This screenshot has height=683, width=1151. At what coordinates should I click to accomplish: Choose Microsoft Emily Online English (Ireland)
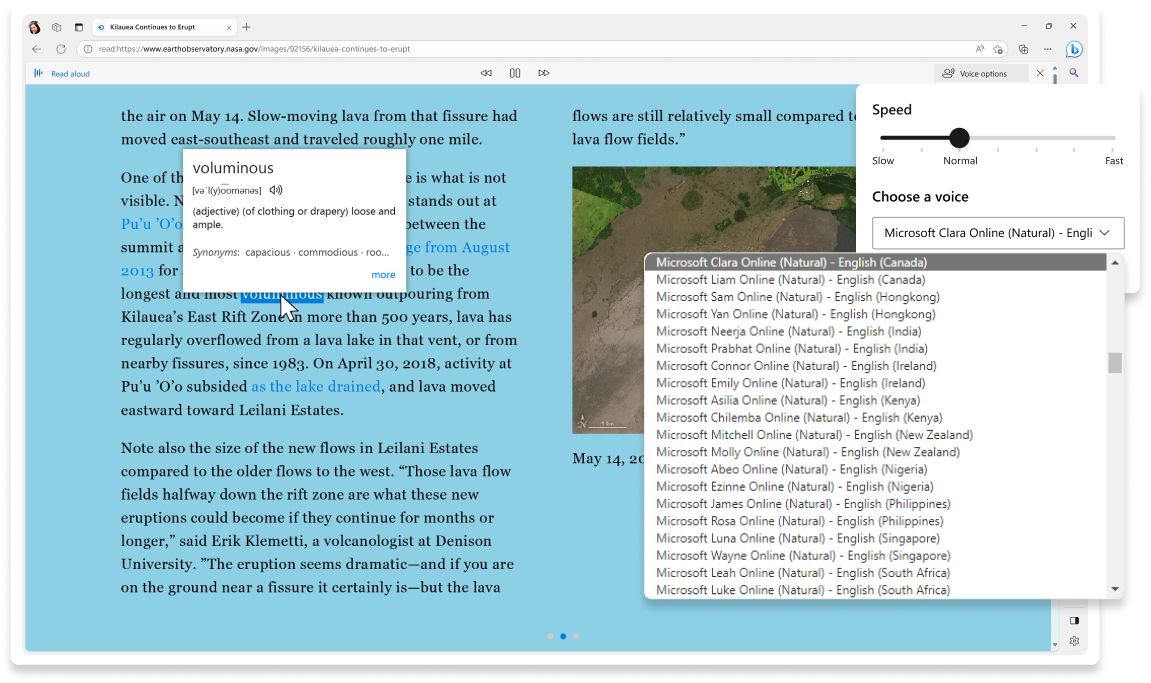click(875, 383)
